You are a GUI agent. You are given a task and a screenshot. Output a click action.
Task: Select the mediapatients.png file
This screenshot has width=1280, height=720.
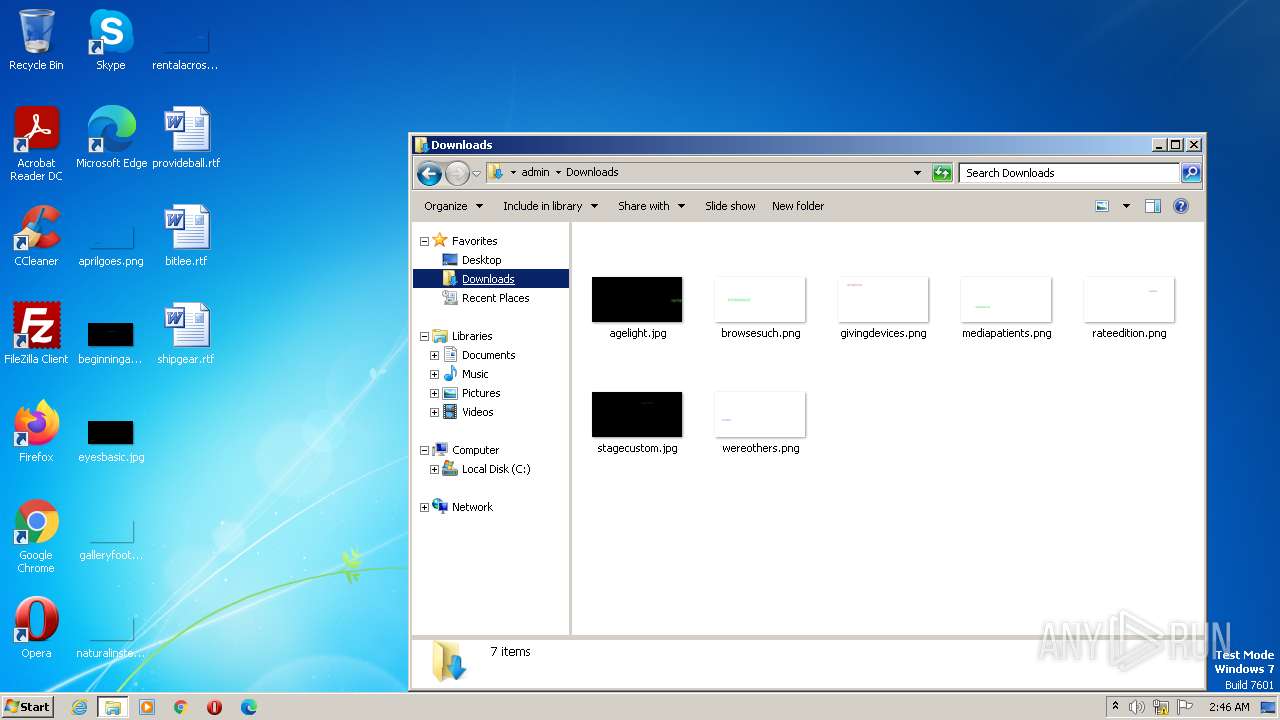1006,309
